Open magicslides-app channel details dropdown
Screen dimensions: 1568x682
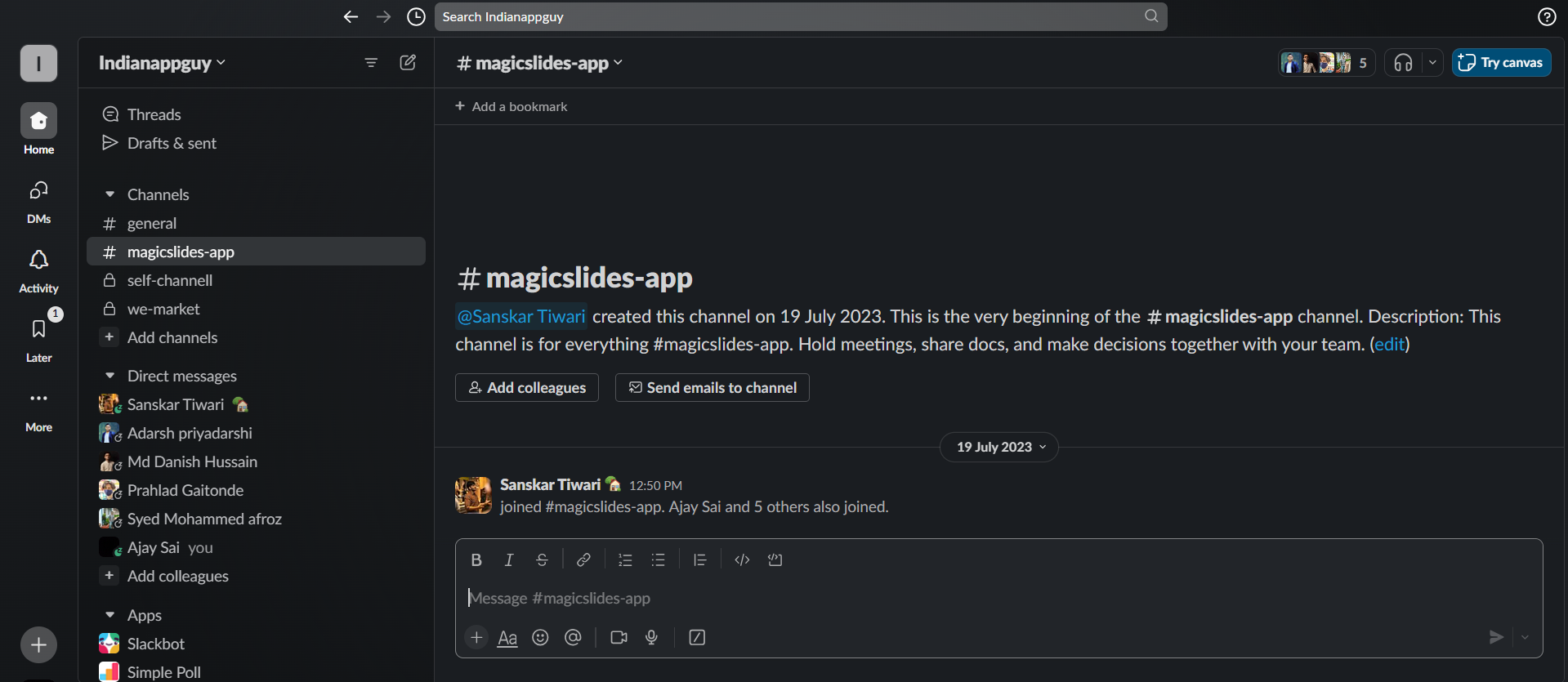tap(539, 63)
